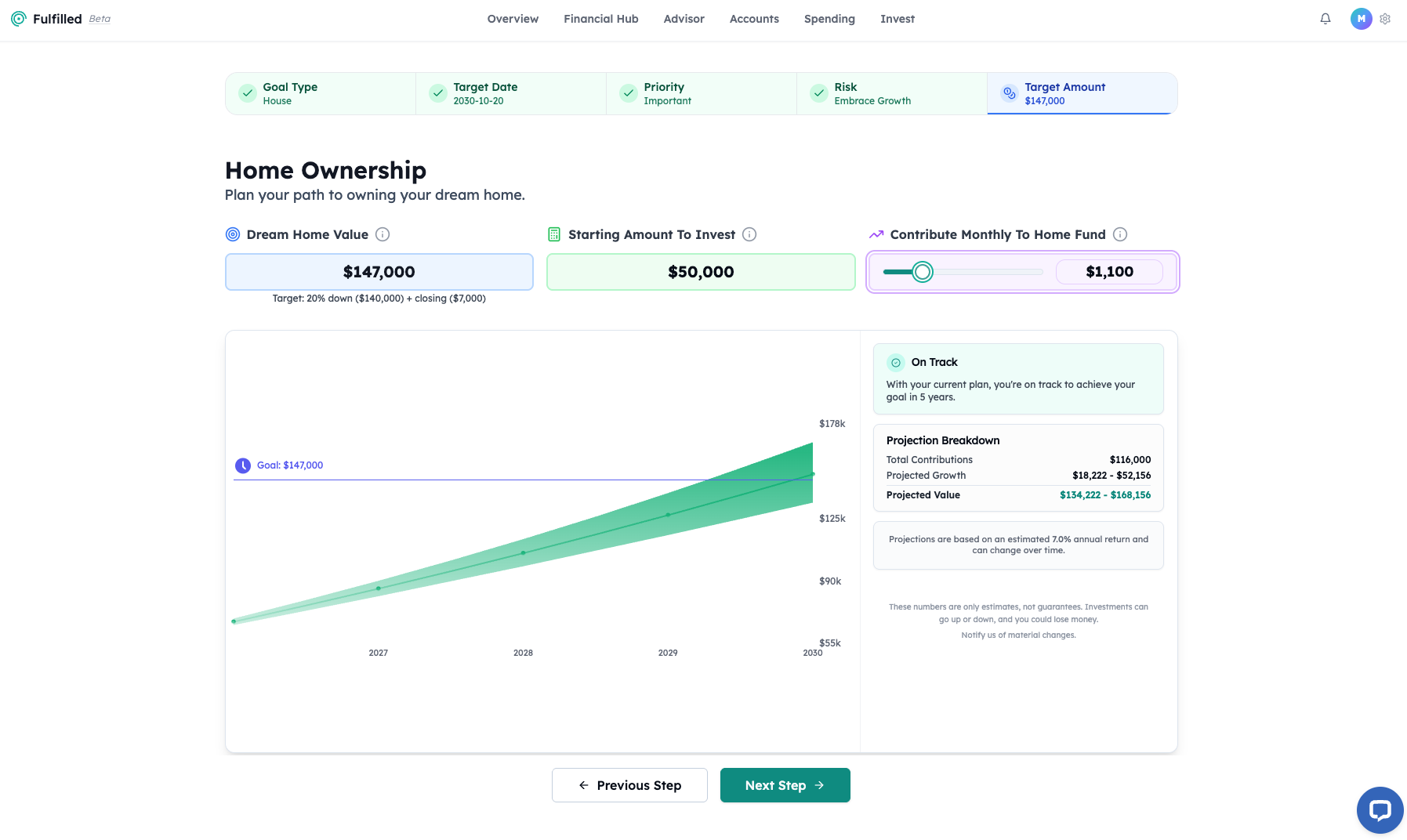Click info icon beside Dream Home Value
The image size is (1407, 840).
pos(383,234)
